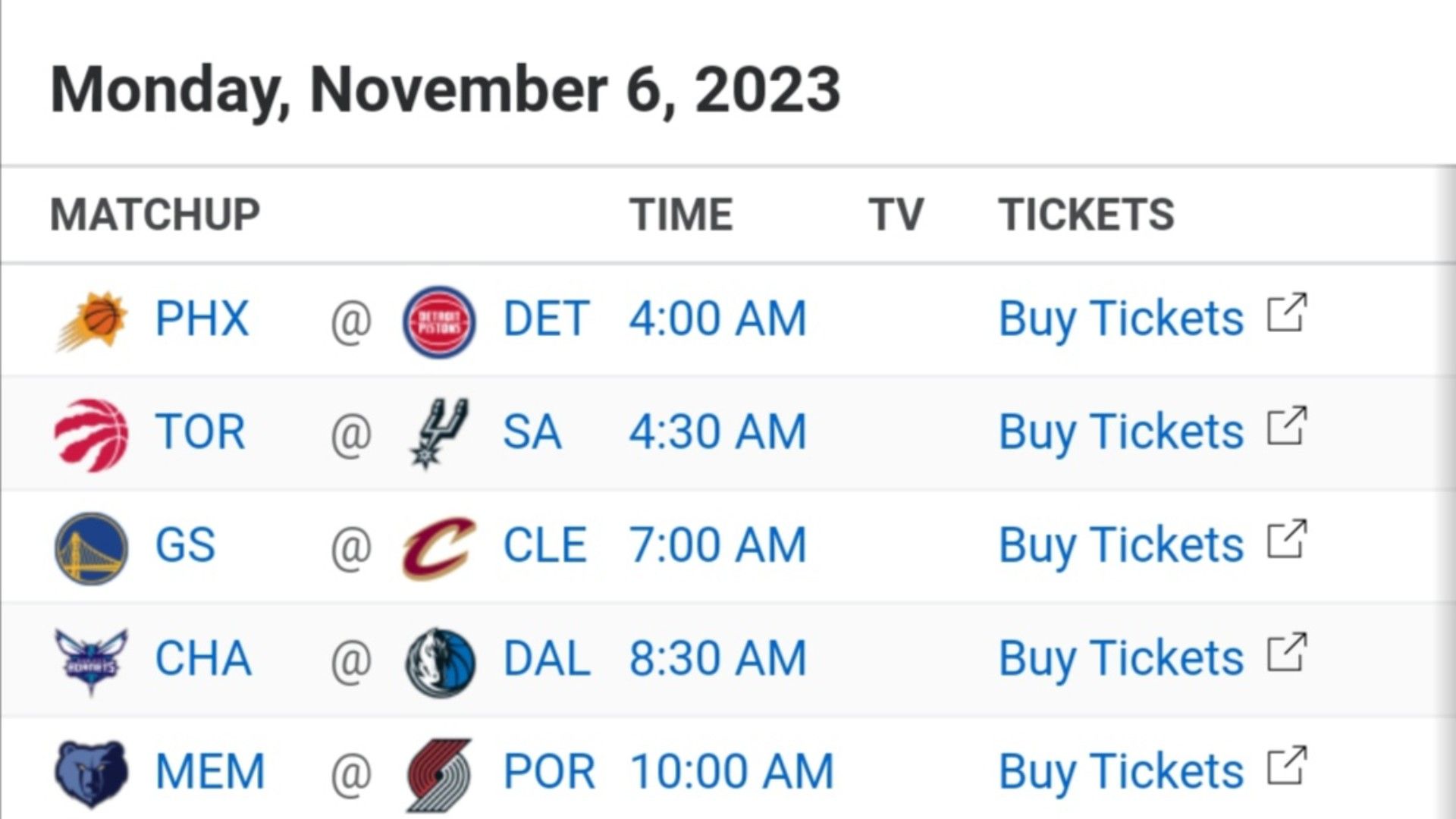Click external link icon for PHX game tickets
The image size is (1456, 819).
[x=1287, y=312]
